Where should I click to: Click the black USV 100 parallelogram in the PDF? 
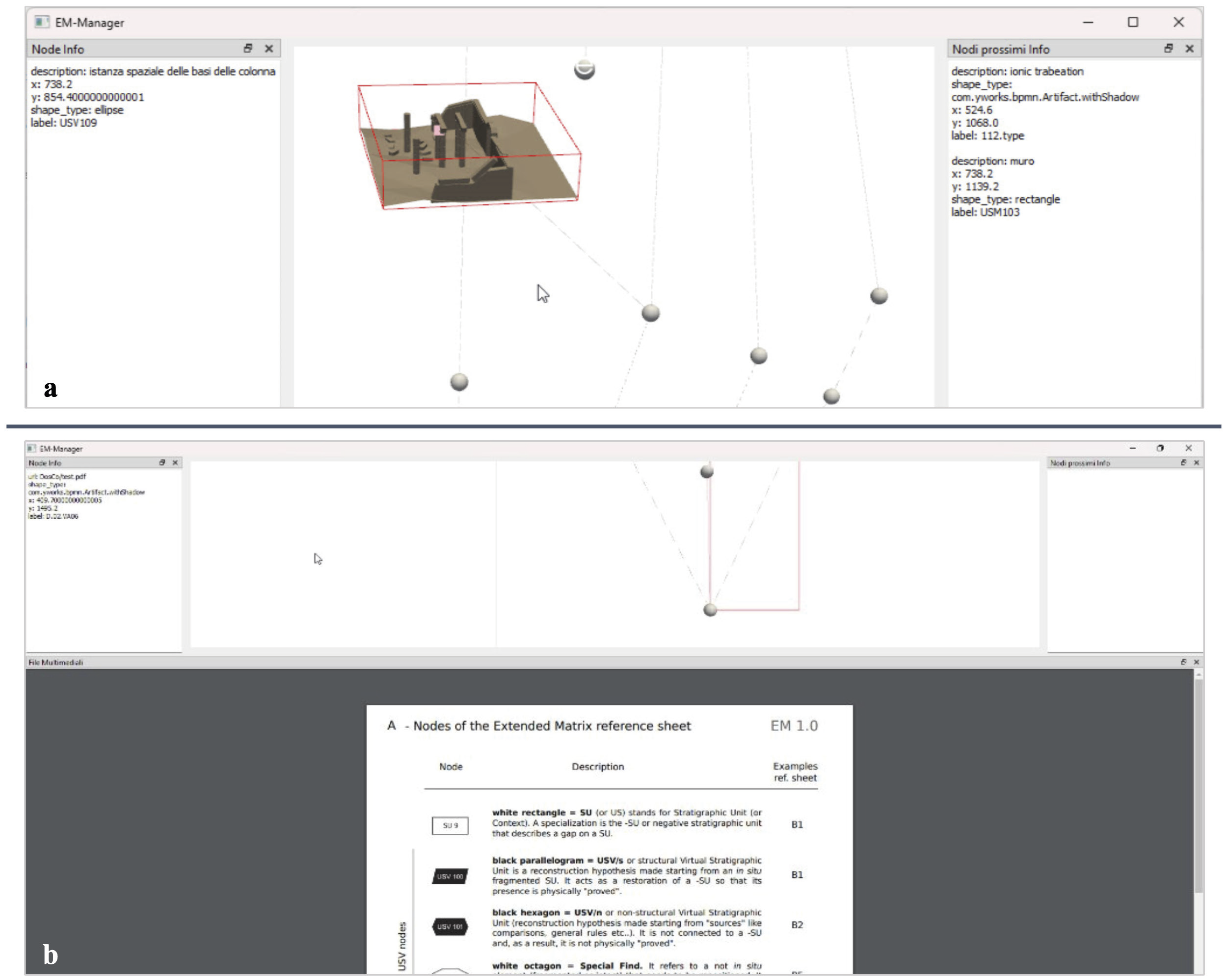coord(450,876)
